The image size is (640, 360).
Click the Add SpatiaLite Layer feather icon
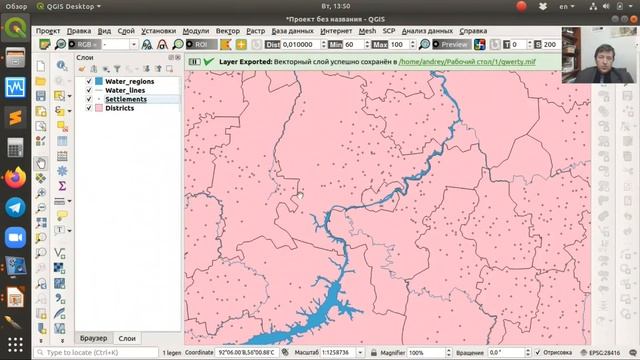click(x=60, y=313)
